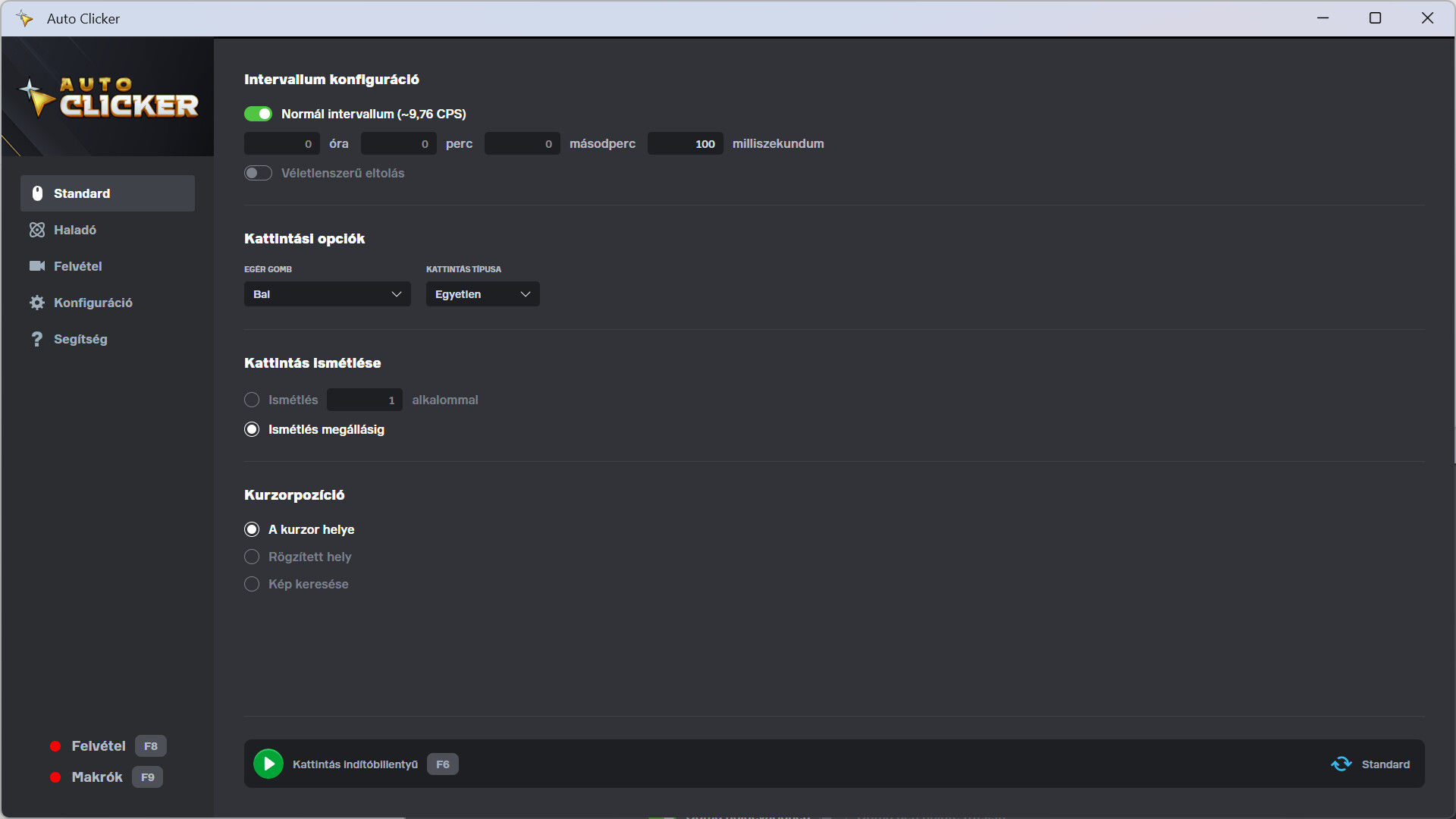This screenshot has width=1456, height=819.
Task: Click the red dot beside Makrók F9
Action: coord(55,777)
